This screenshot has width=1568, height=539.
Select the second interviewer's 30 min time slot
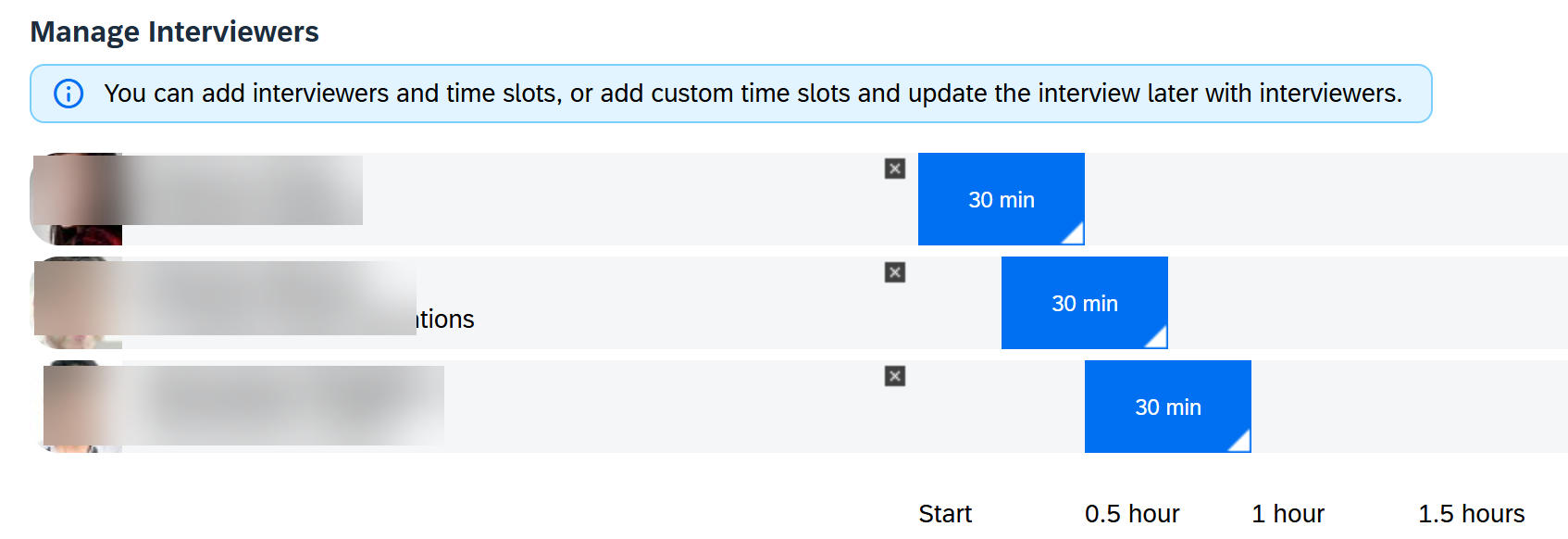tap(1084, 303)
